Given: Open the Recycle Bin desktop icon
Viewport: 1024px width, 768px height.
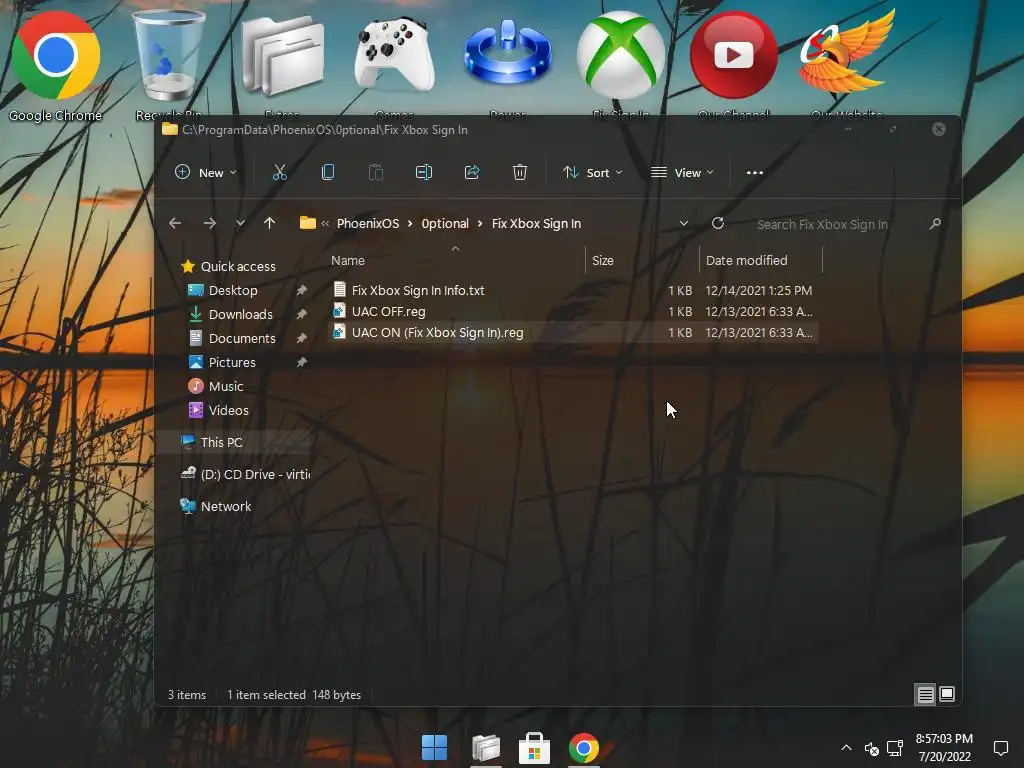Looking at the screenshot, I should coord(168,64).
